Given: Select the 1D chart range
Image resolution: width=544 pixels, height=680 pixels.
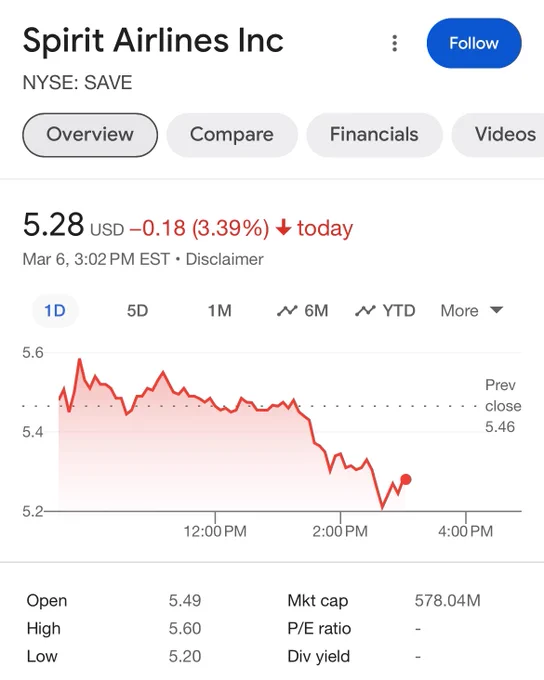Looking at the screenshot, I should pos(55,311).
